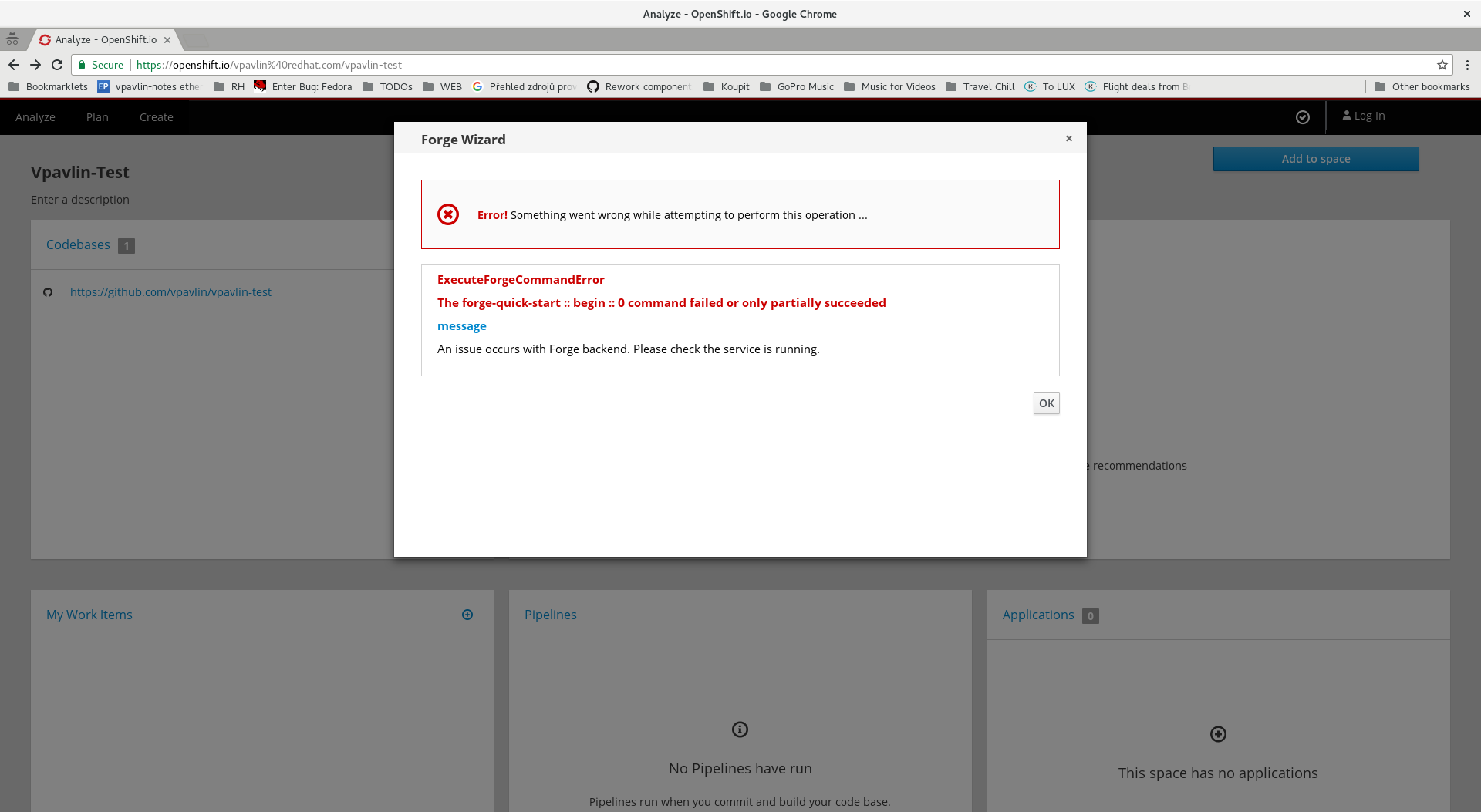Screen dimensions: 1481x812
Task: Click the info icon in the Pipelines panel
Action: coord(740,729)
